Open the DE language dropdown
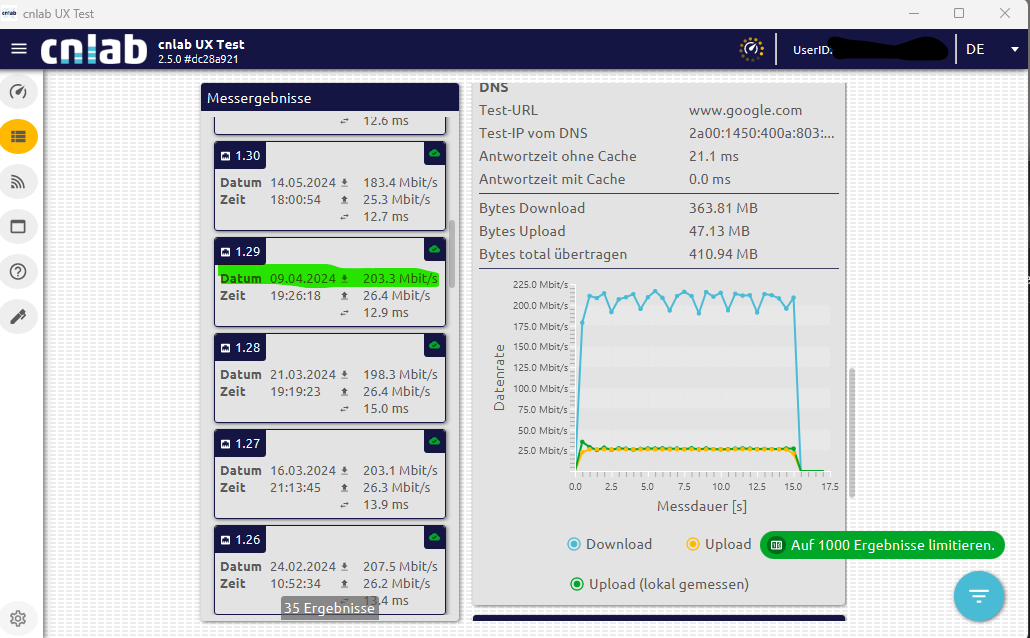 990,49
